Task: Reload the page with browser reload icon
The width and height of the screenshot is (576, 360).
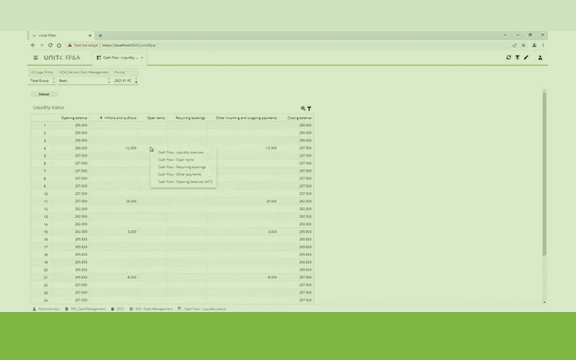Action: point(50,45)
